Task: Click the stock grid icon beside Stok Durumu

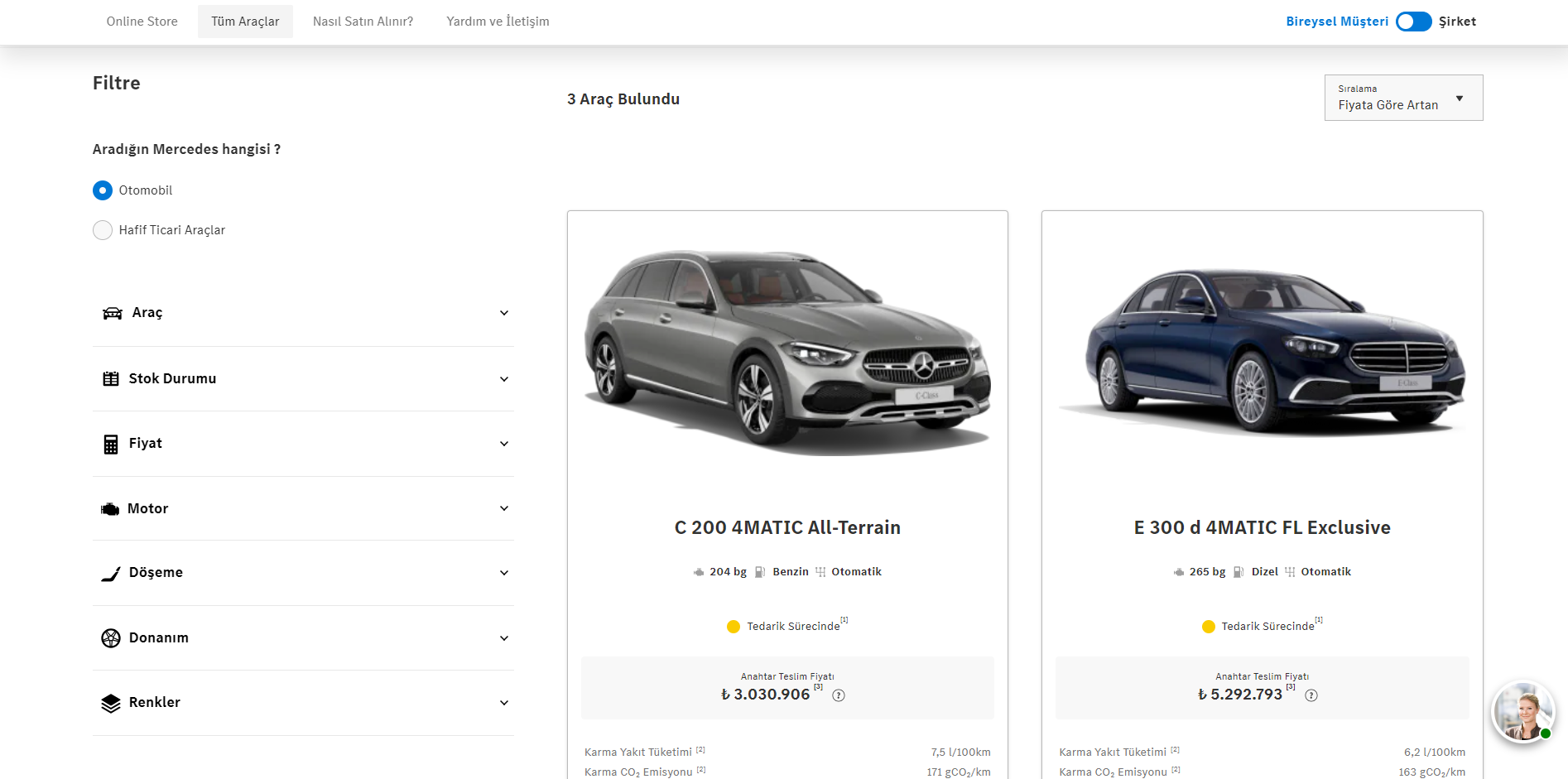Action: tap(111, 379)
